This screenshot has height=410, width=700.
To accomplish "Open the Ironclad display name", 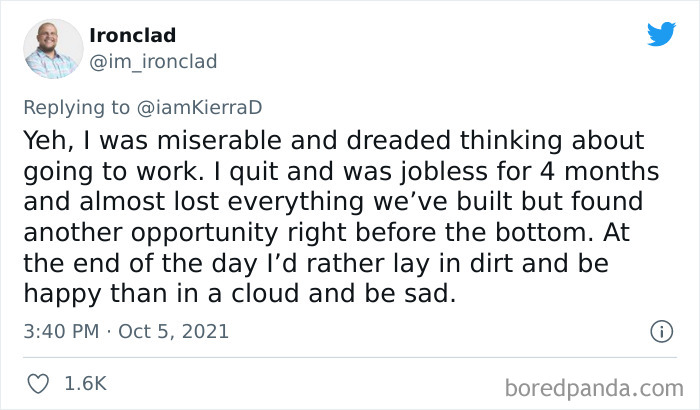I will 132,36.
